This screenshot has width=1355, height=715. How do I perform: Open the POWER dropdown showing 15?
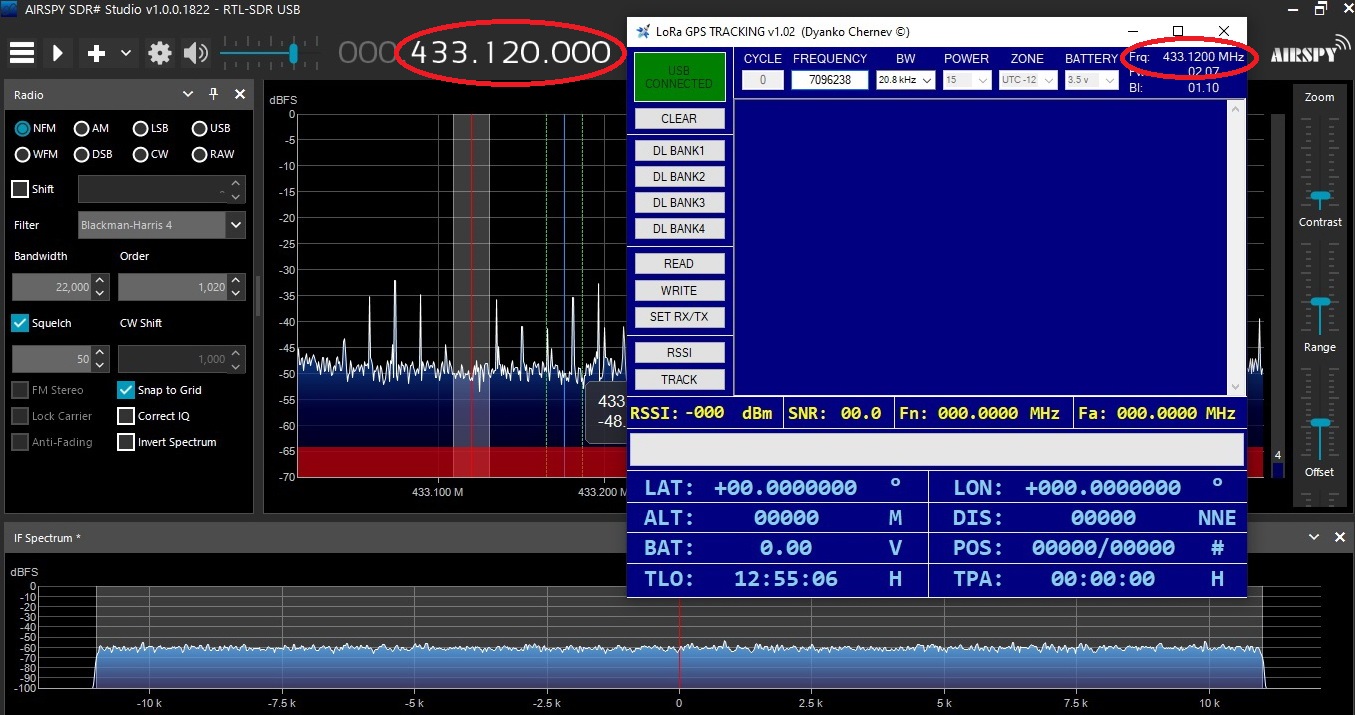(966, 80)
